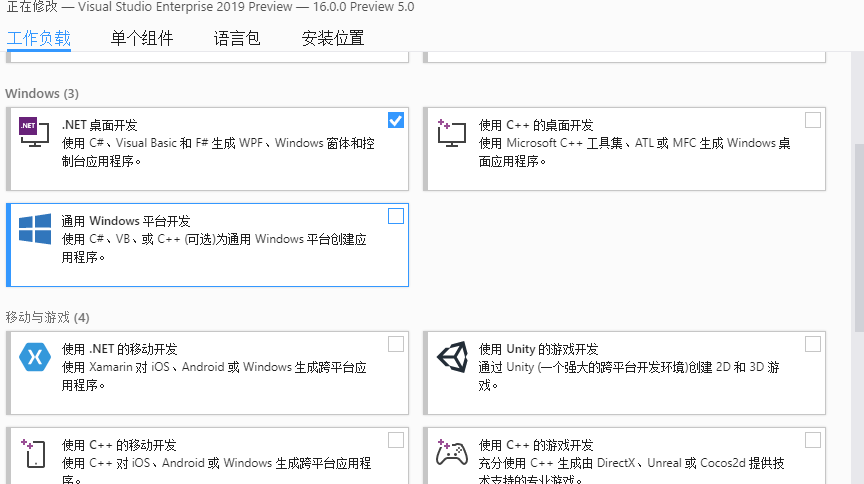Check the 使用 C++ 的游戏开发 checkbox
The width and height of the screenshot is (864, 484).
click(813, 440)
